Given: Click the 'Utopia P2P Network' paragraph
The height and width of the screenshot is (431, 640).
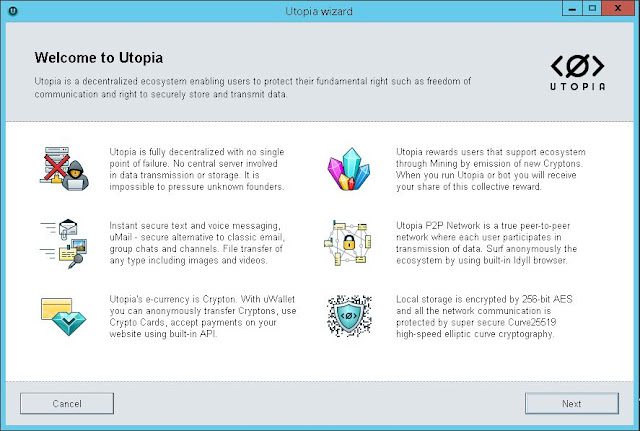Looking at the screenshot, I should coord(487,243).
